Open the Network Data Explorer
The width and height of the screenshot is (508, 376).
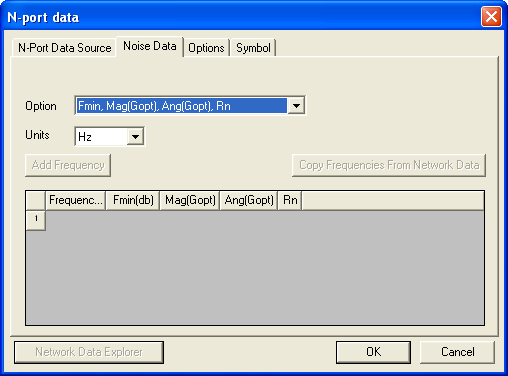tap(89, 352)
